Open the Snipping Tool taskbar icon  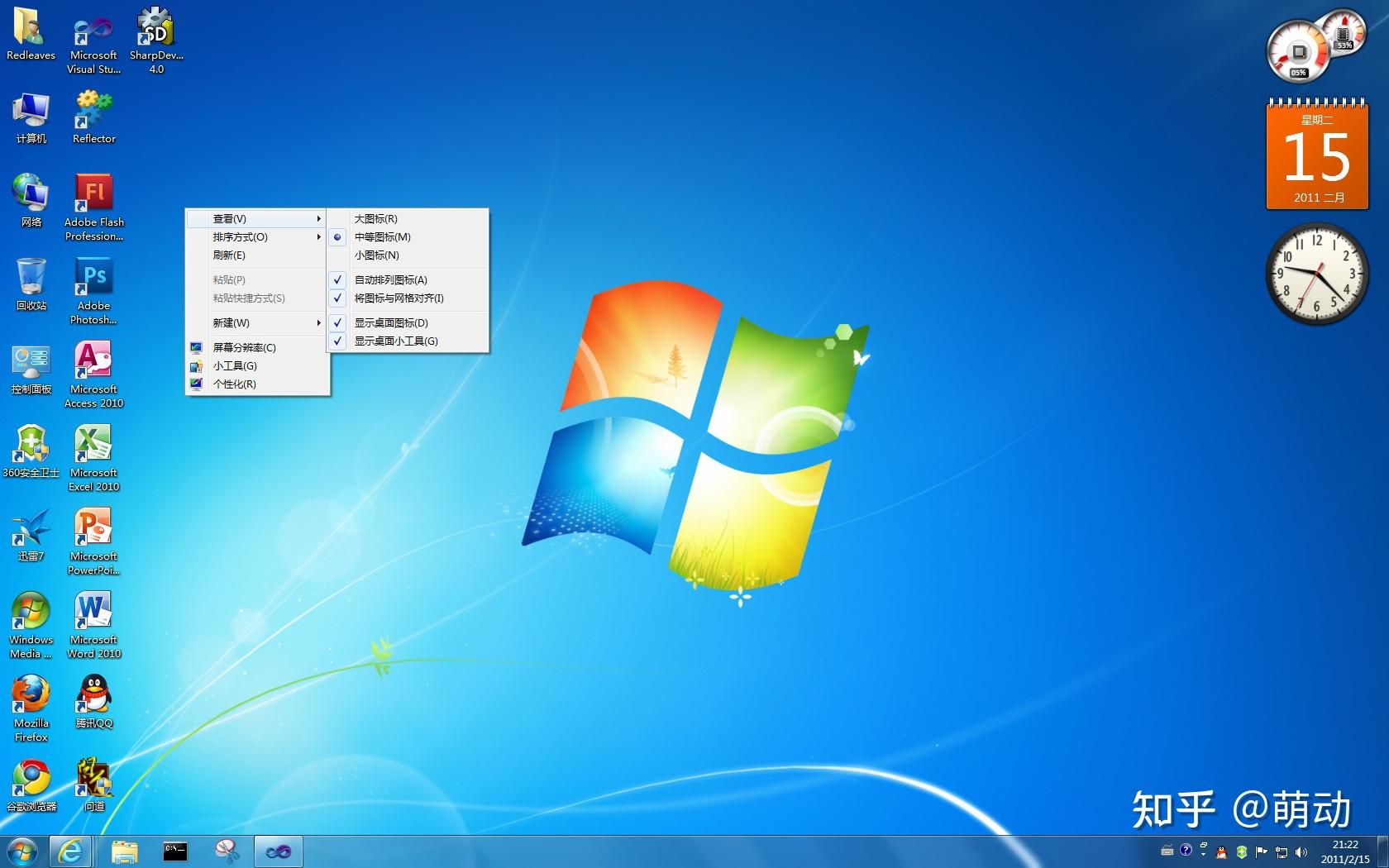pos(227,851)
